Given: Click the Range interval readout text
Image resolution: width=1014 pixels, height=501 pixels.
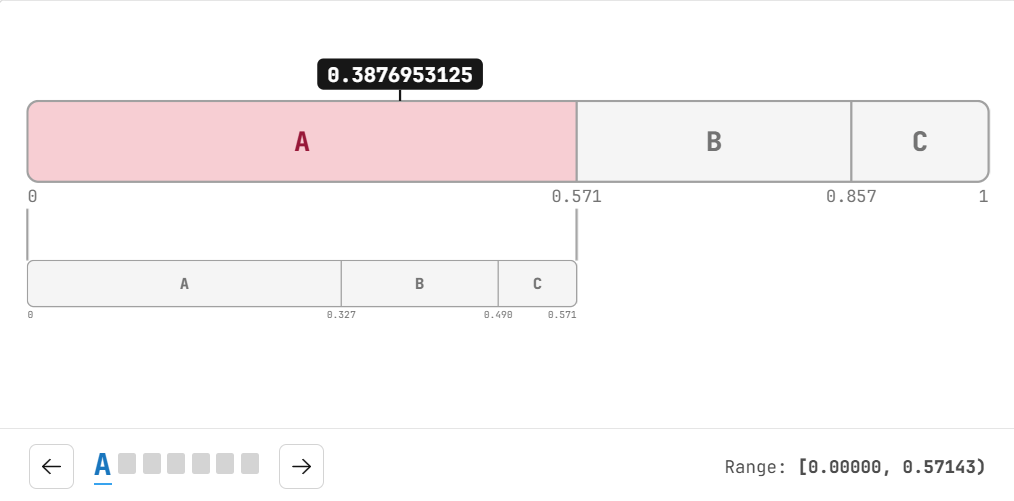Looking at the screenshot, I should 855,467.
